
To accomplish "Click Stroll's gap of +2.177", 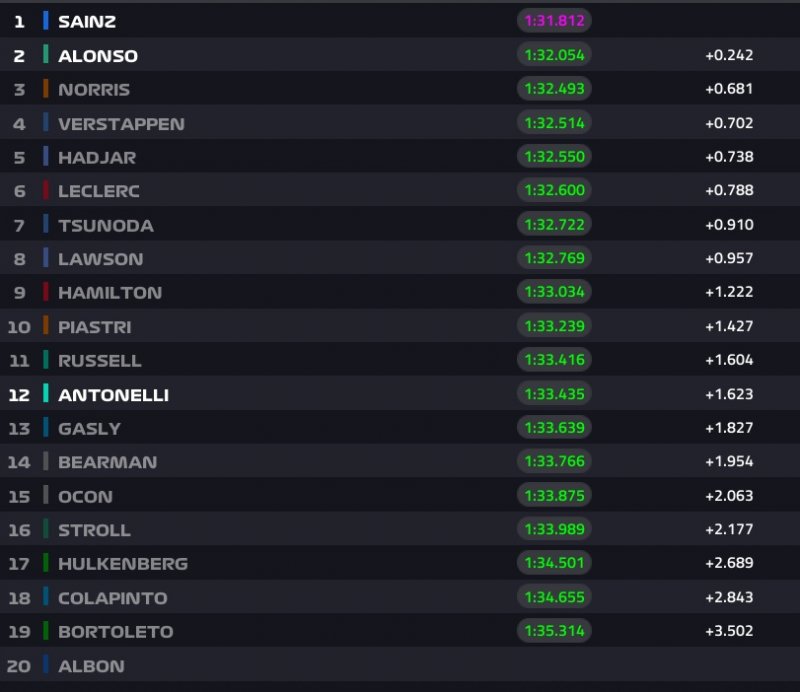I will [x=729, y=530].
